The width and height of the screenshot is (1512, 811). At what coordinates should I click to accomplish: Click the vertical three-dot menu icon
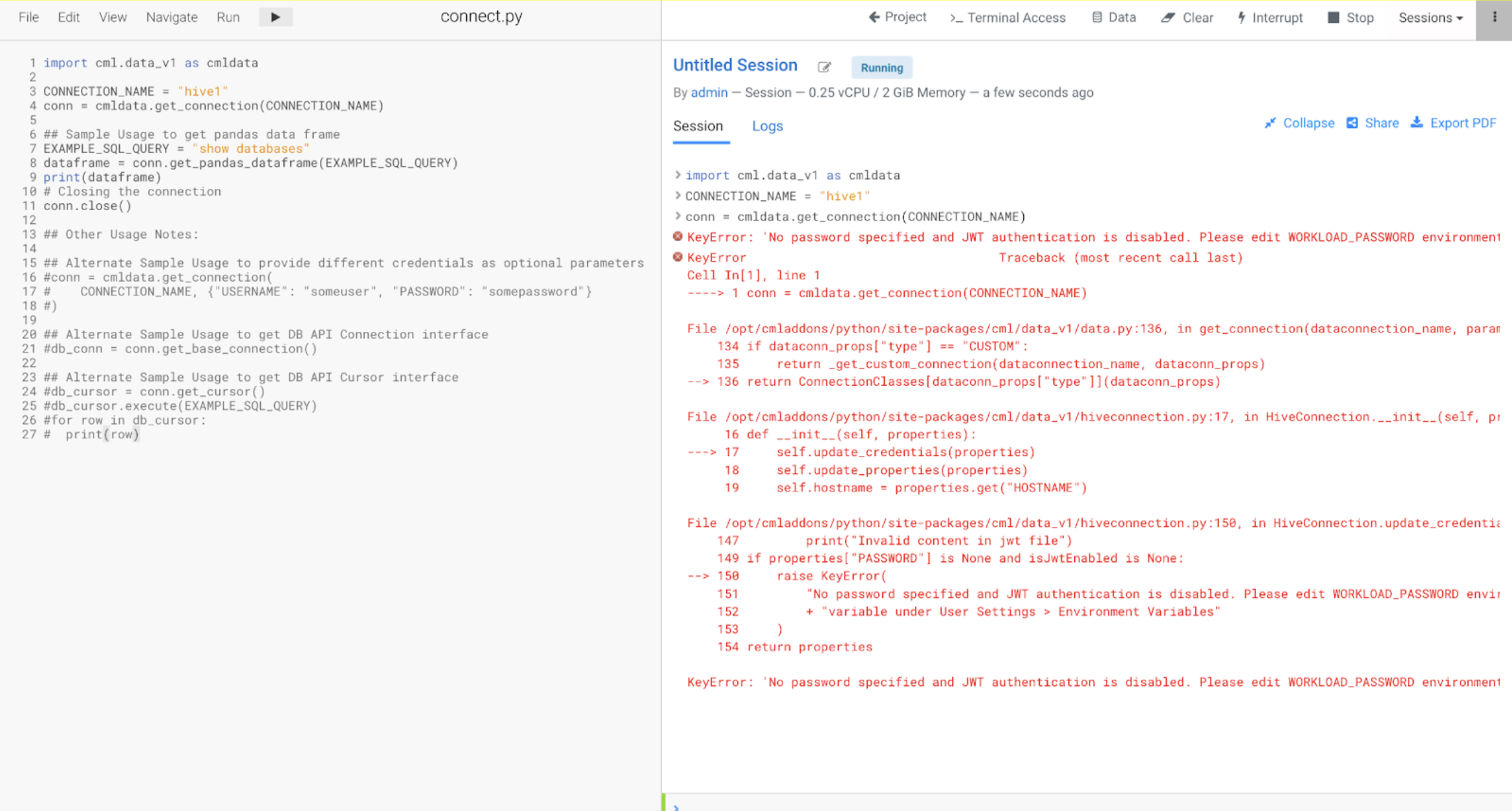pos(1494,17)
